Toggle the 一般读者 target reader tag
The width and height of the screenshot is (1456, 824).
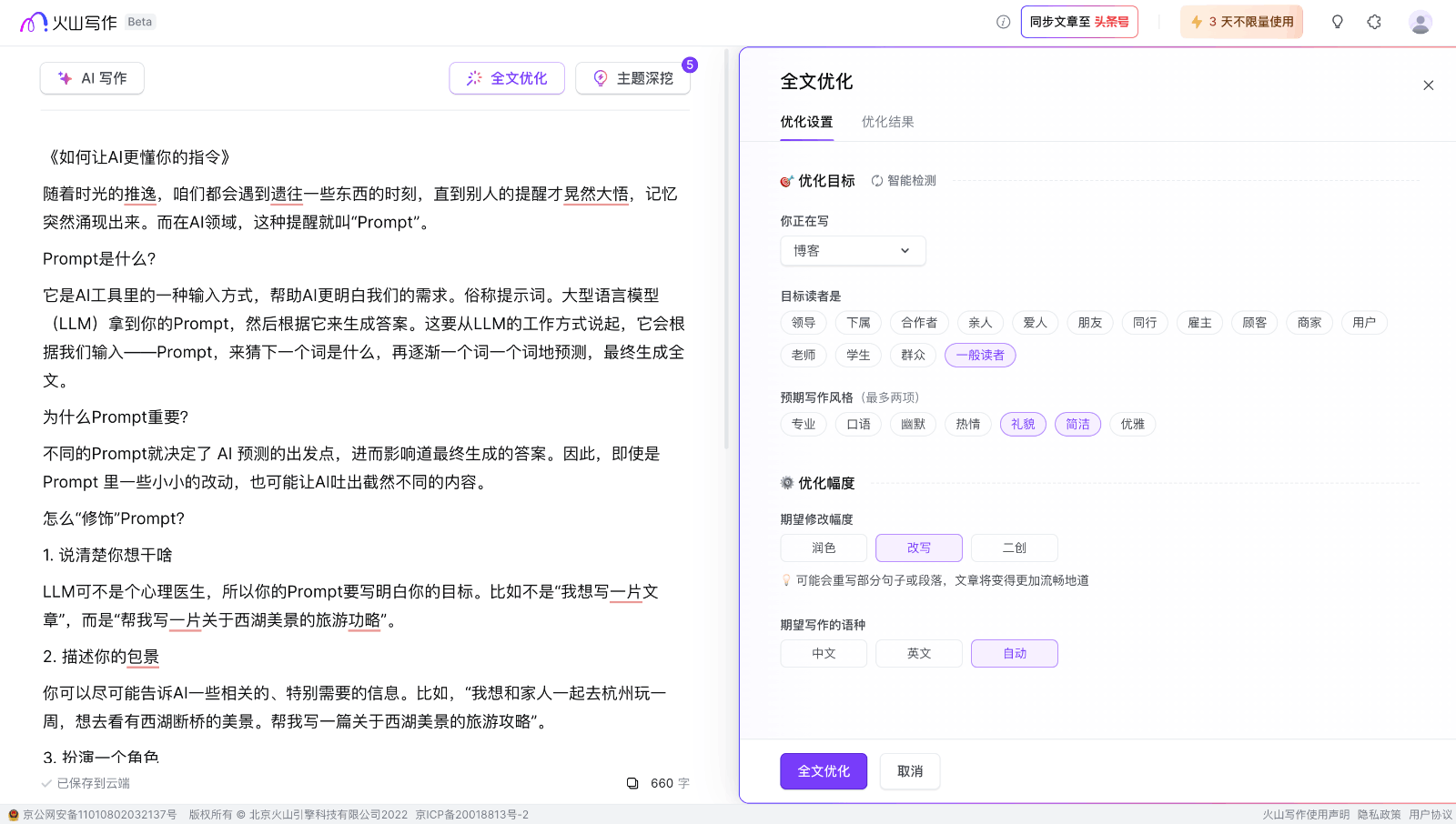pyautogui.click(x=979, y=356)
